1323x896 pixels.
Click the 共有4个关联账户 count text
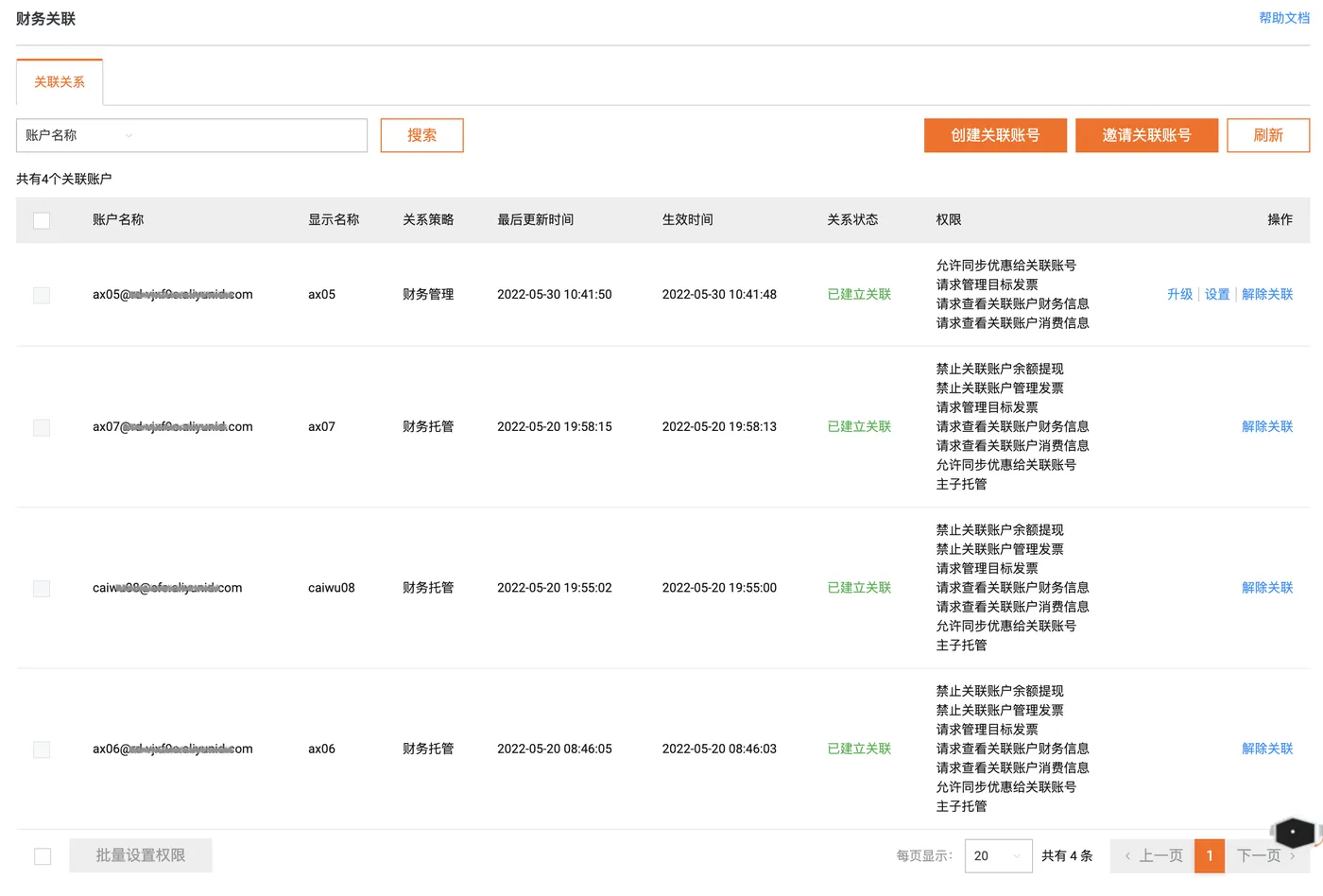(x=64, y=179)
